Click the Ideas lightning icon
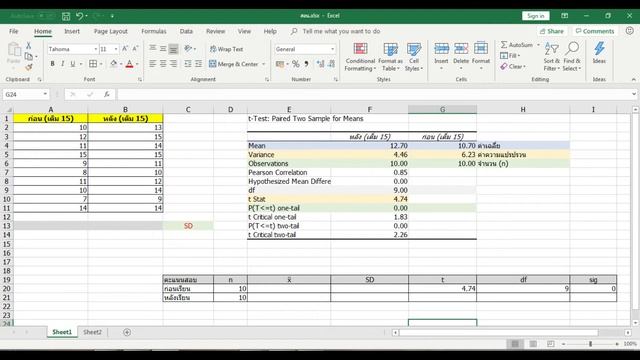640x360 pixels. pos(599,49)
